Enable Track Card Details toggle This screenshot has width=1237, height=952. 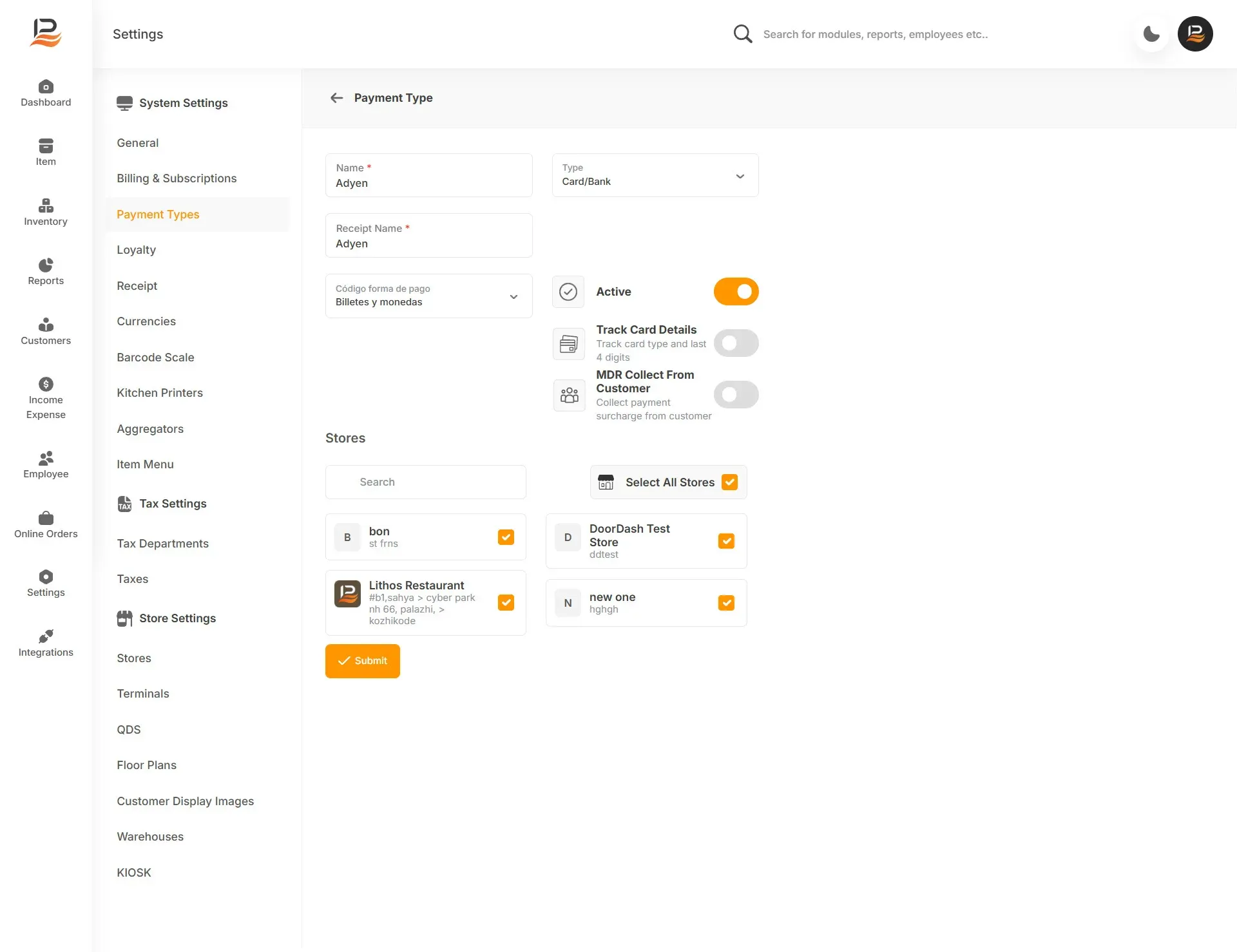pyautogui.click(x=736, y=343)
